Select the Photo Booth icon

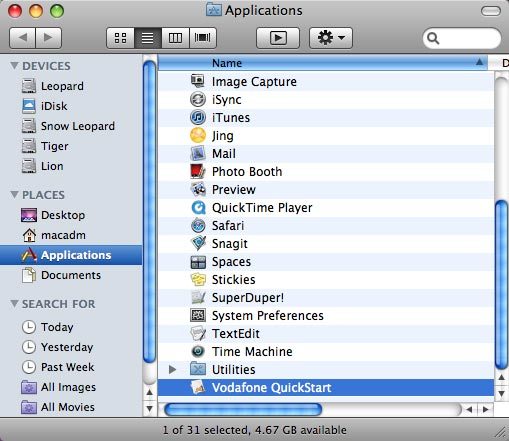tap(198, 171)
